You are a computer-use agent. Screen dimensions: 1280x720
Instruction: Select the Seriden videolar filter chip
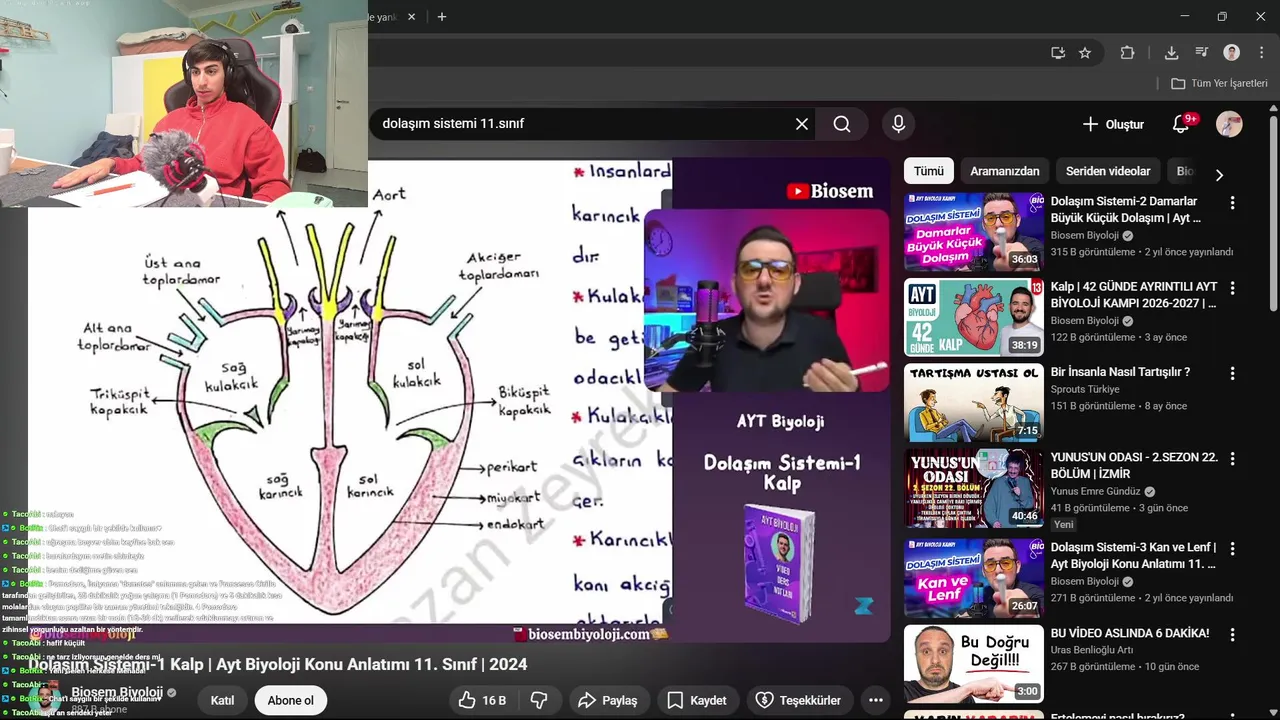pyautogui.click(x=1108, y=171)
